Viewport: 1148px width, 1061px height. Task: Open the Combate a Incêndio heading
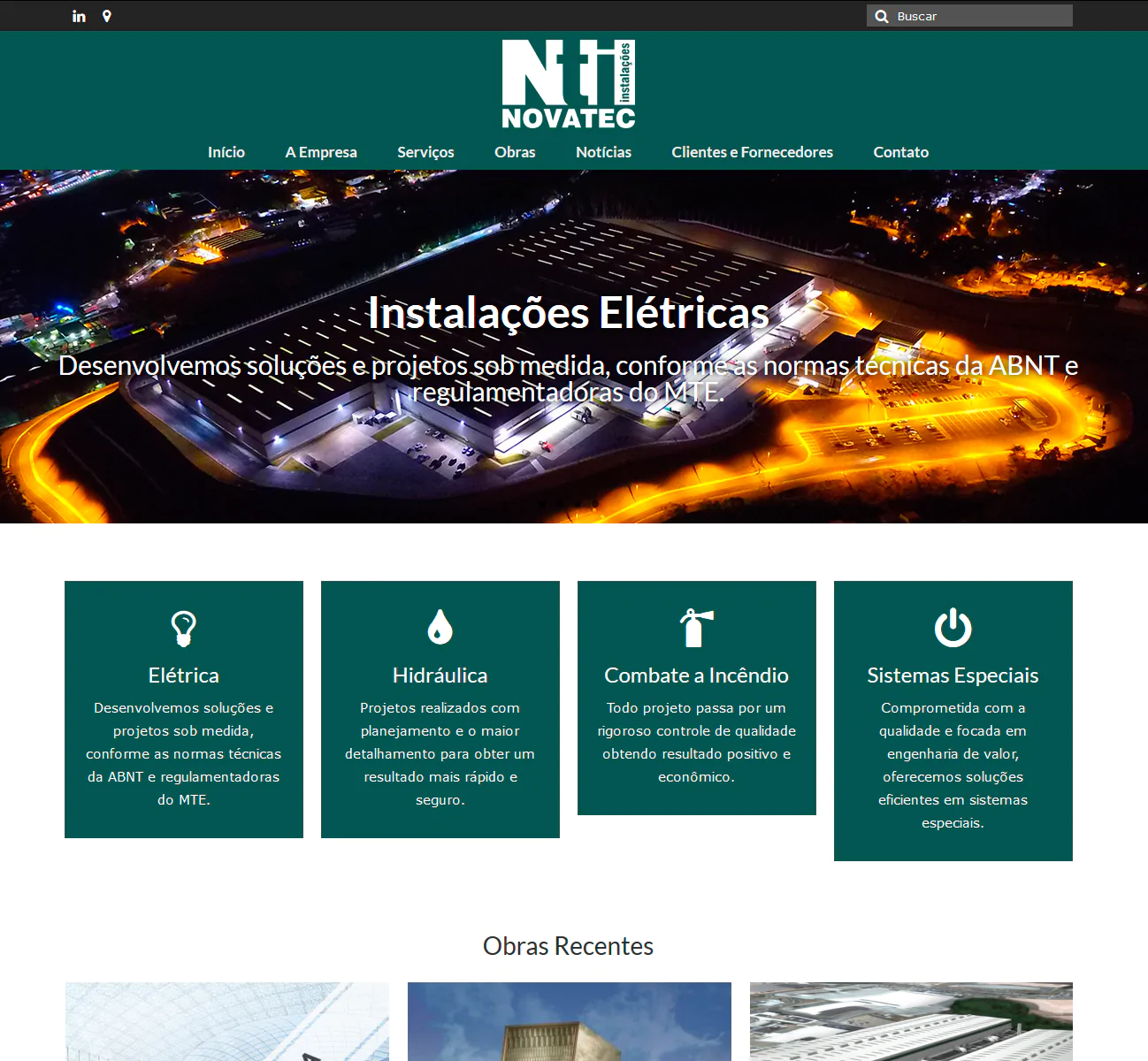[696, 676]
